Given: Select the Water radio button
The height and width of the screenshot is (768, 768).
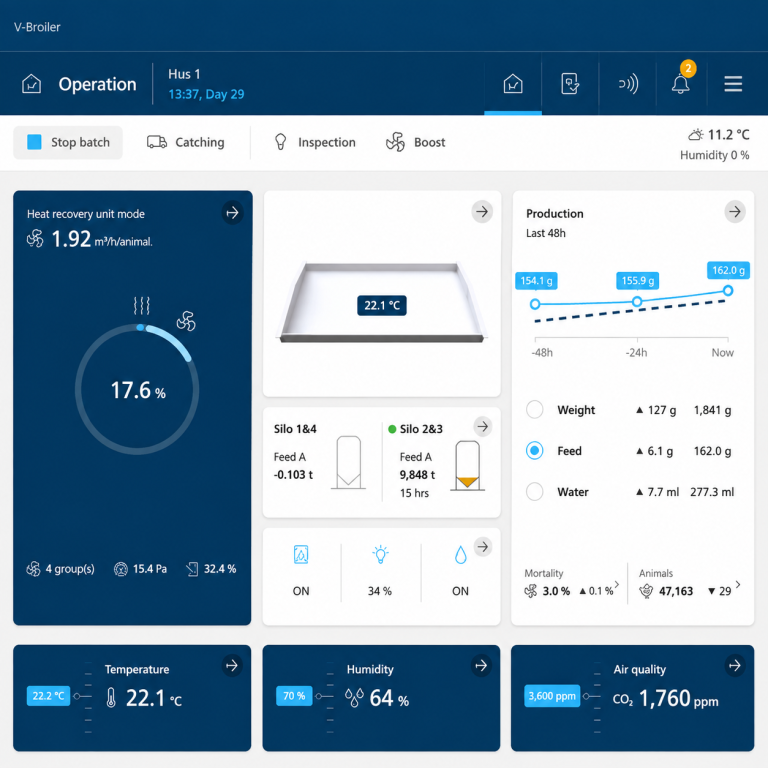Looking at the screenshot, I should [534, 492].
